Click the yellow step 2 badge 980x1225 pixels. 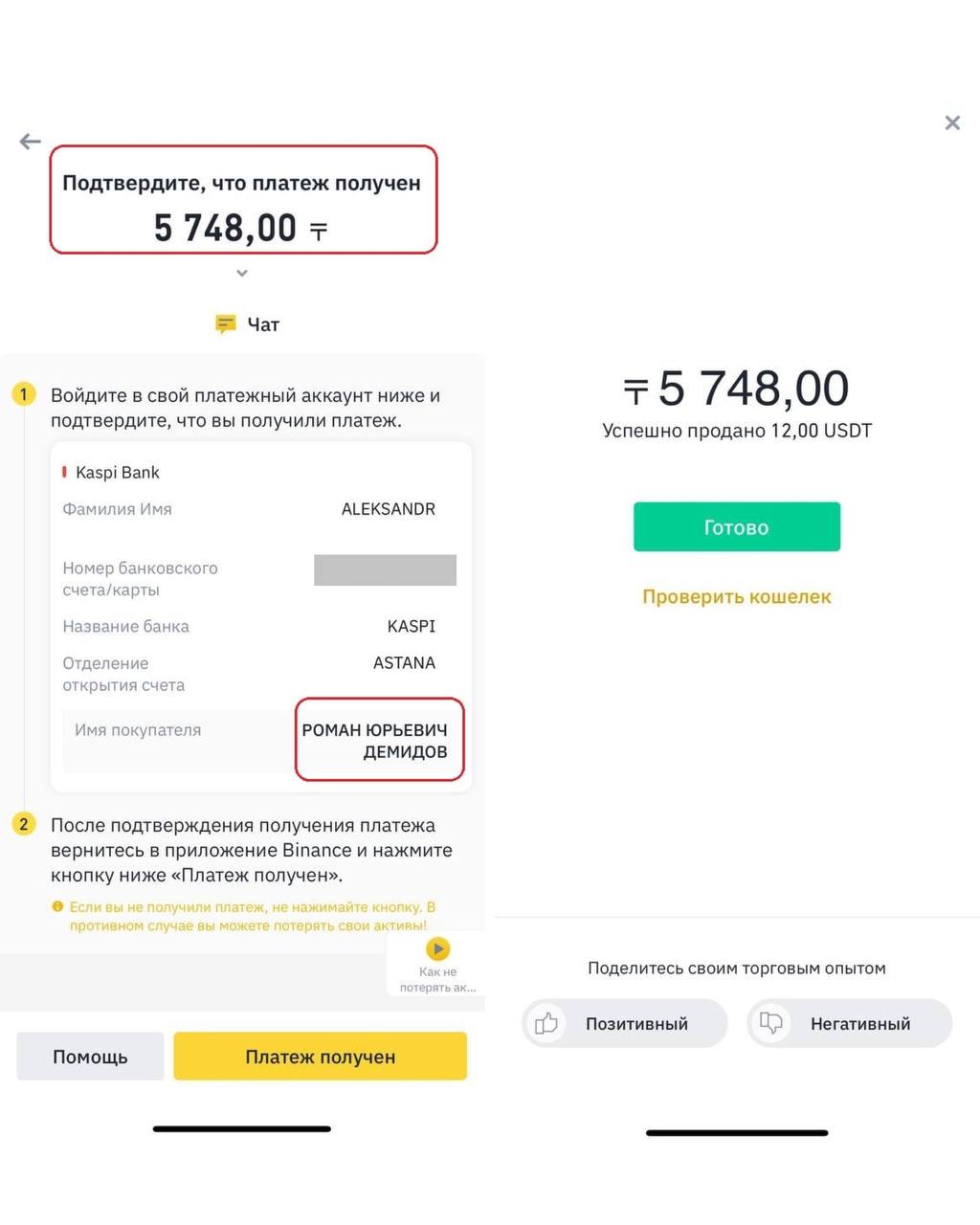[24, 824]
